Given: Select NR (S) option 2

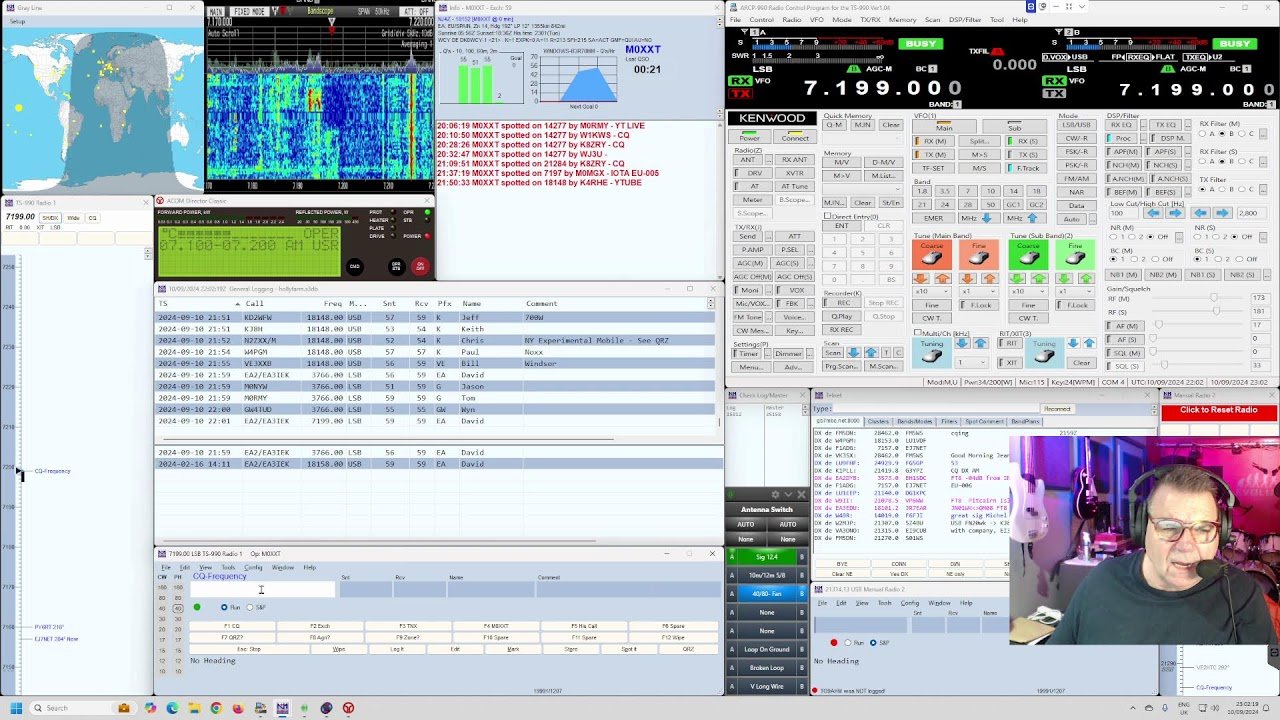Looking at the screenshot, I should tap(1215, 236).
